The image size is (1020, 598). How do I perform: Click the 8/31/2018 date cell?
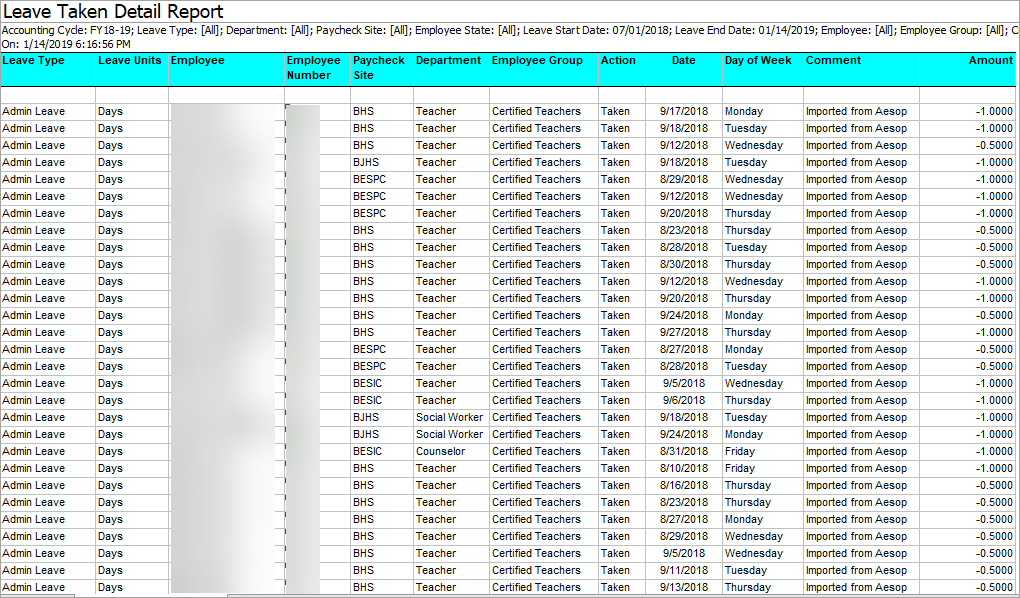[683, 451]
